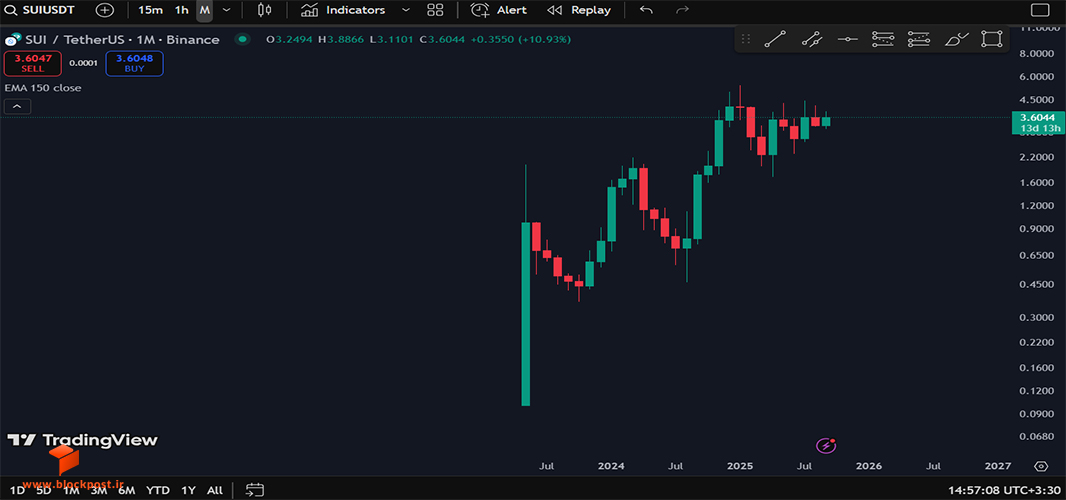
Task: Select the brush drawing tool
Action: tap(957, 39)
